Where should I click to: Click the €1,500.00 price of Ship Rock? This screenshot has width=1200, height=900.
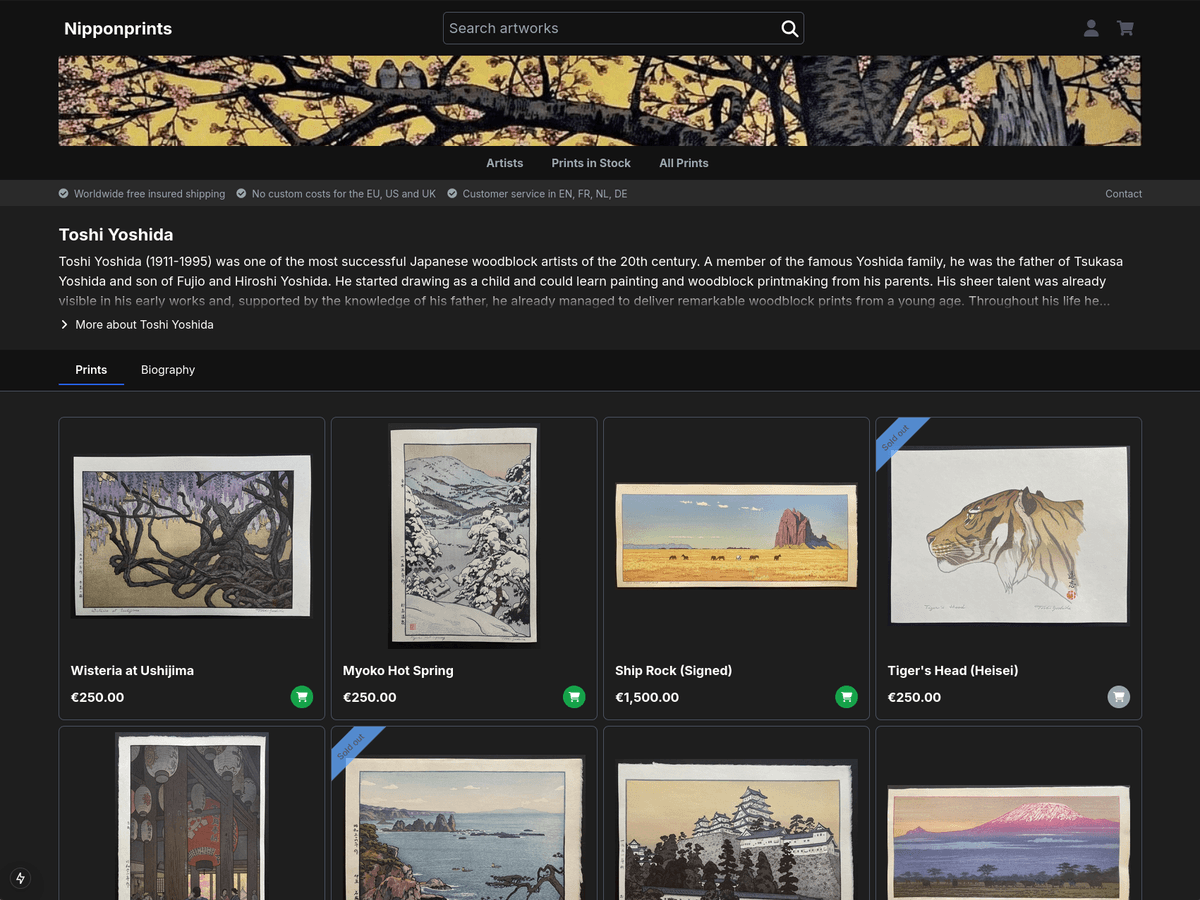click(647, 698)
